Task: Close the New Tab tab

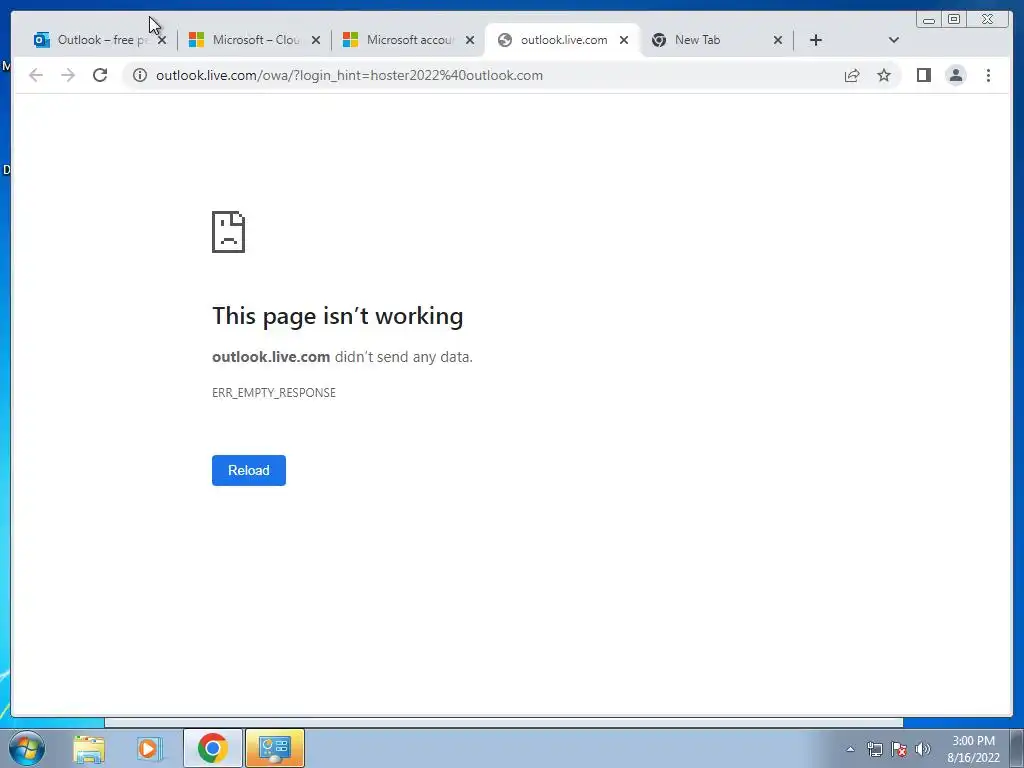Action: coord(778,40)
